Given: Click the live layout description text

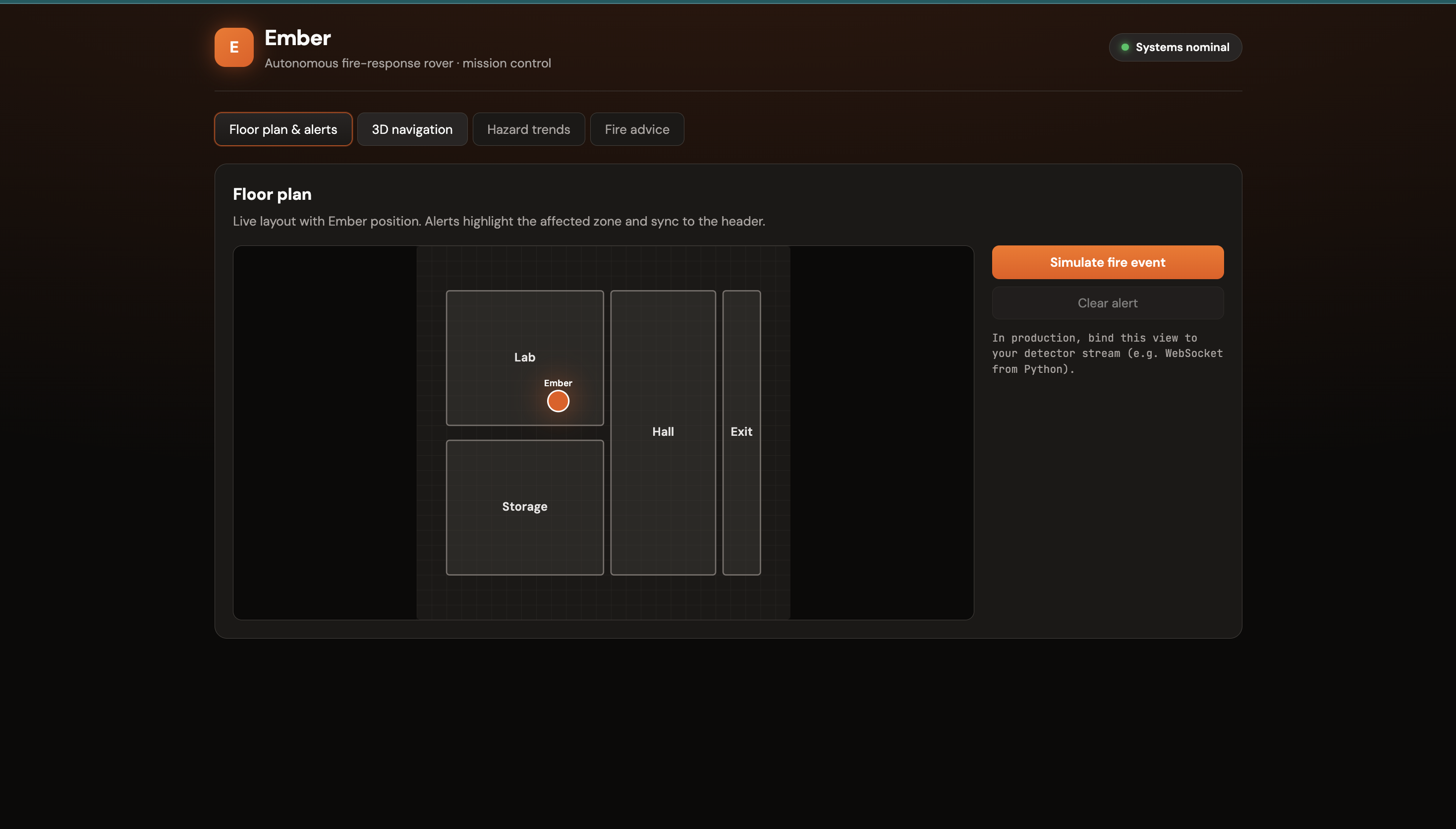Looking at the screenshot, I should click(x=499, y=221).
